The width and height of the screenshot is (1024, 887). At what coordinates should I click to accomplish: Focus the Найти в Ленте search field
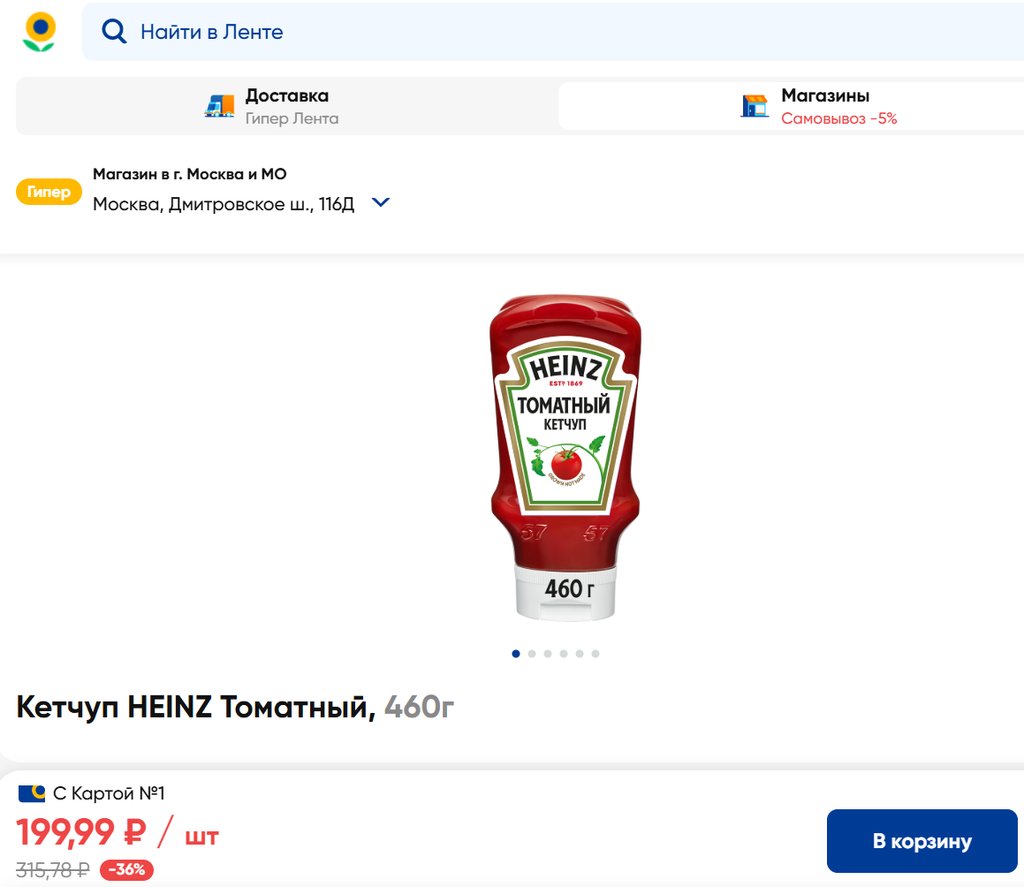coord(552,31)
